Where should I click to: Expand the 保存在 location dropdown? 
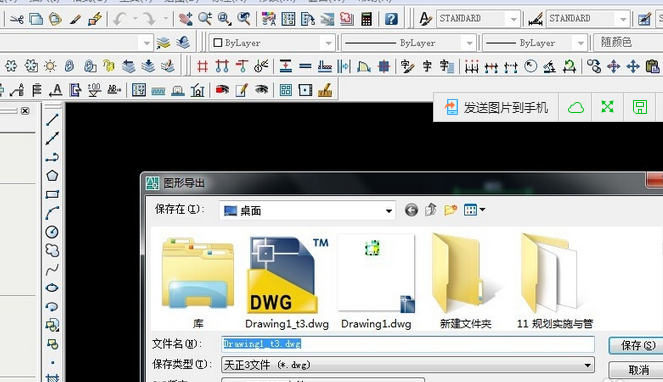point(389,211)
